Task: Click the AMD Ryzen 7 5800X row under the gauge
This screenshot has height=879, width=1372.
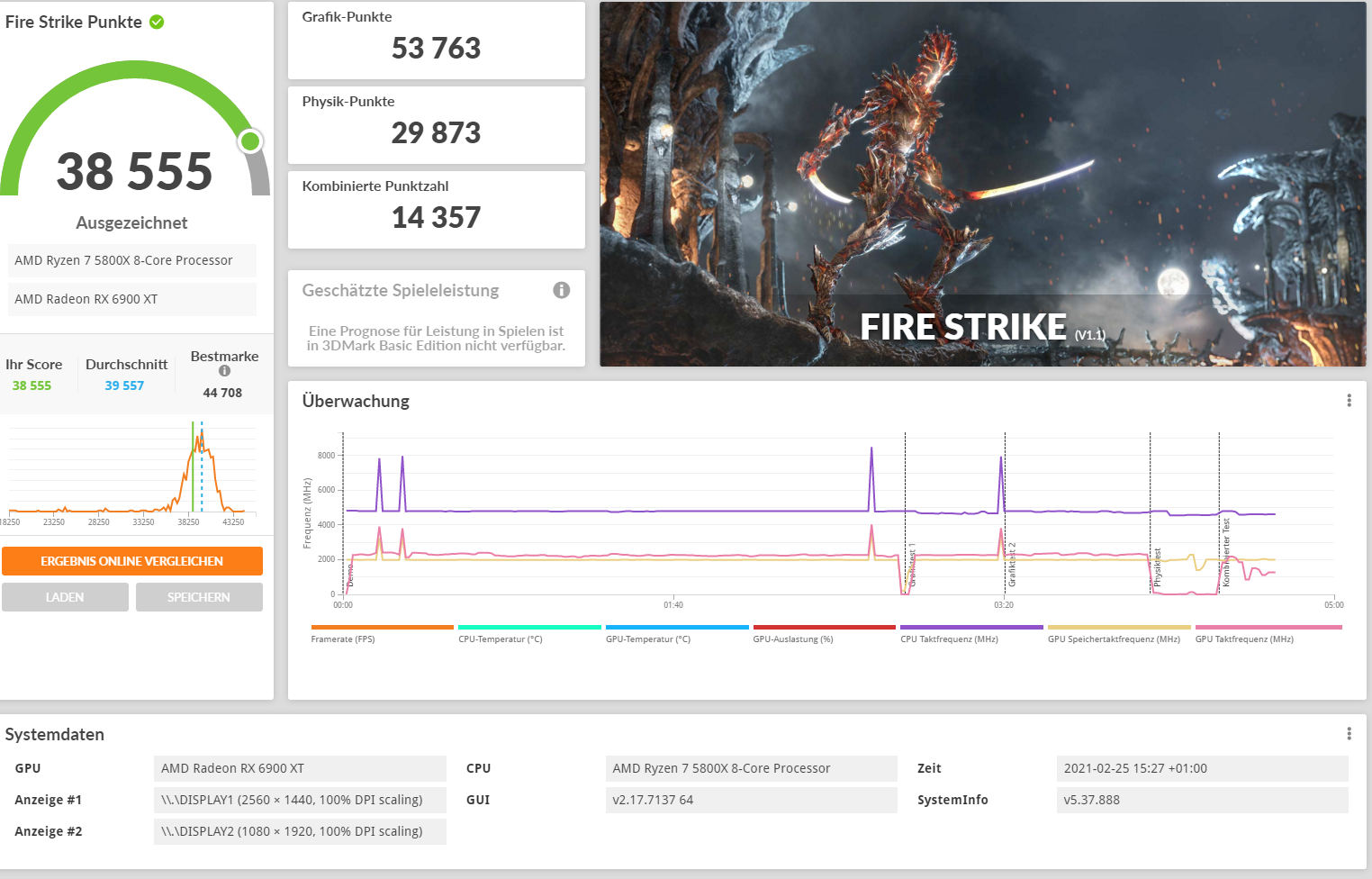Action: (132, 260)
